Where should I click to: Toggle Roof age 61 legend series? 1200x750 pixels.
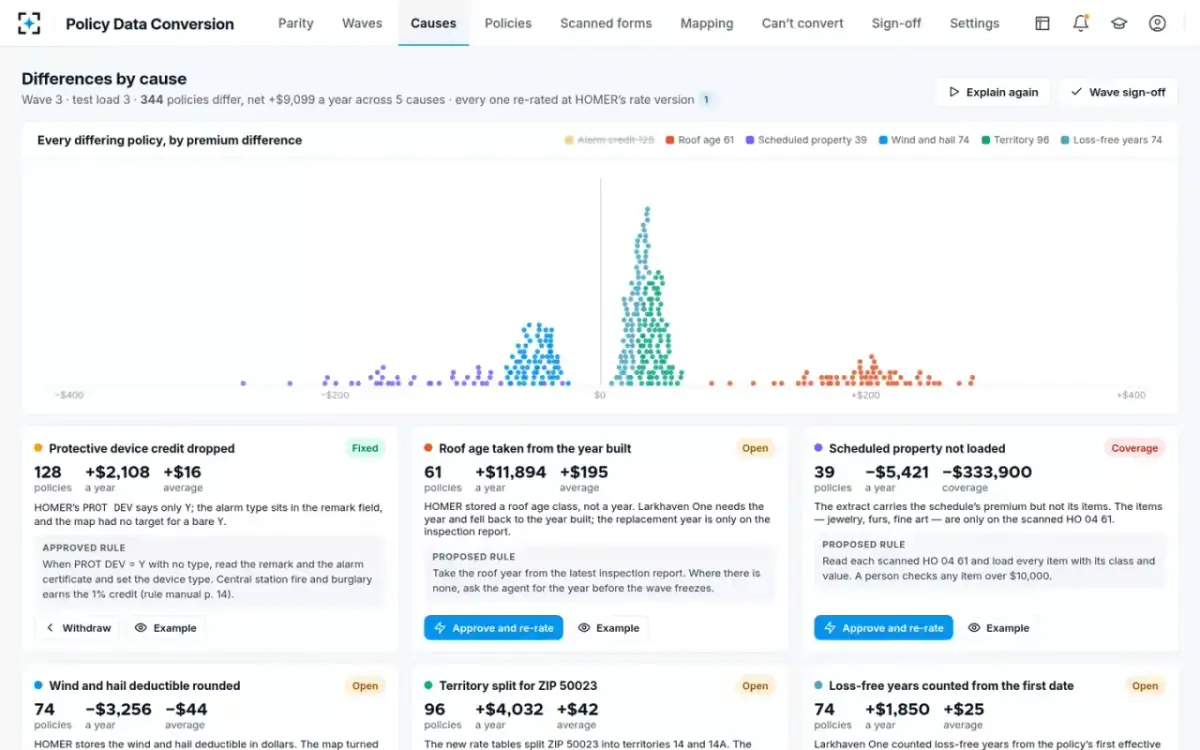pos(699,140)
